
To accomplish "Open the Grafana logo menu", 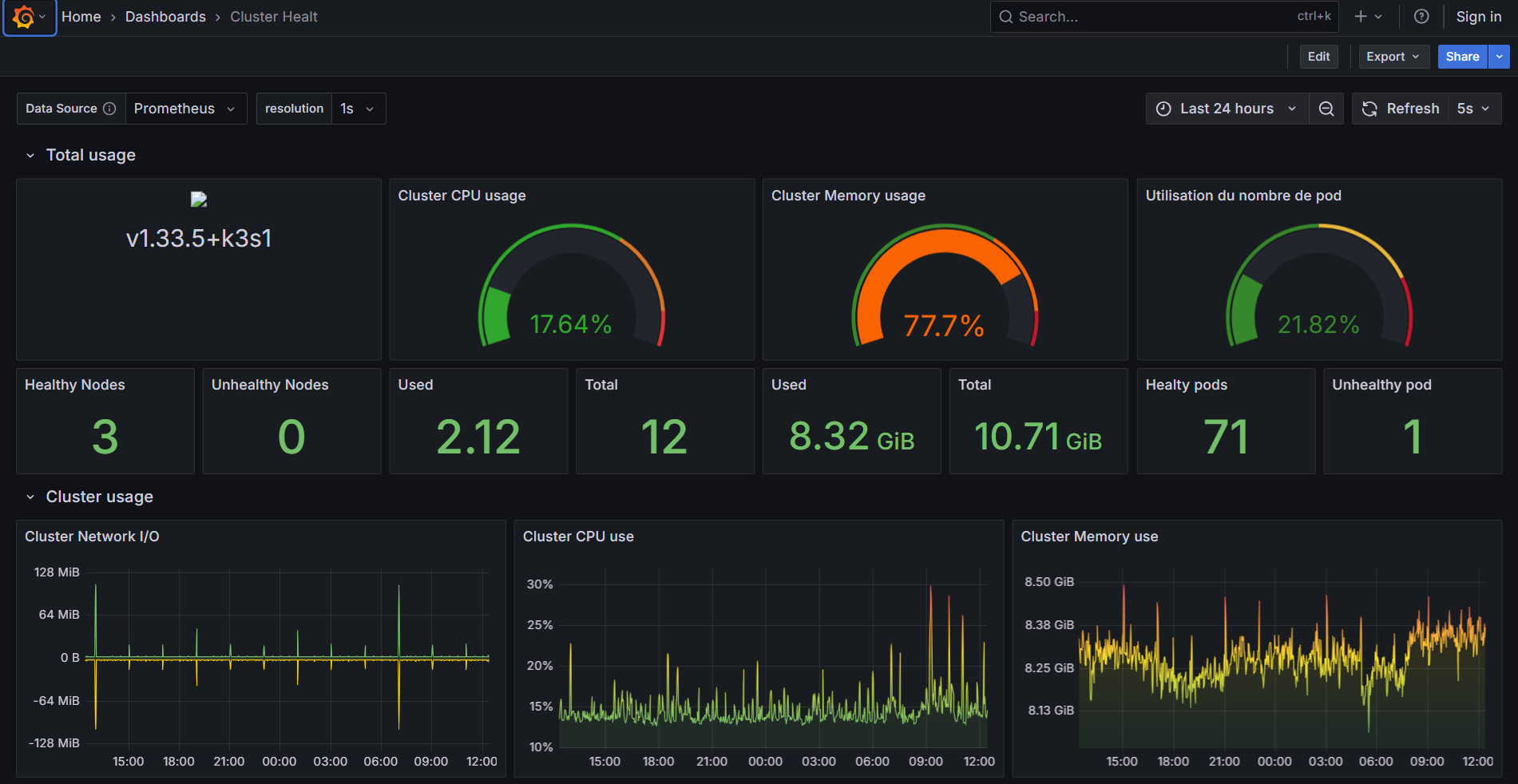I will 30,17.
